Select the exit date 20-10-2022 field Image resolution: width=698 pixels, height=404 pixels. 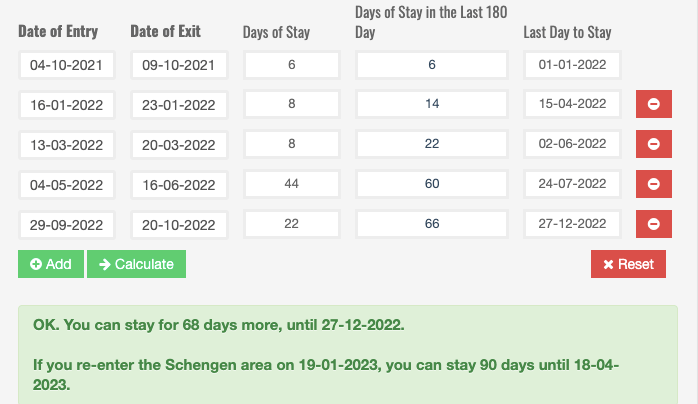[x=179, y=224]
